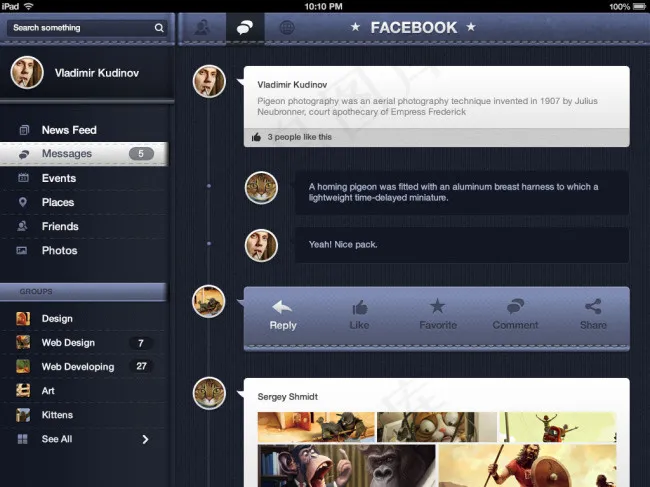650x487 pixels.
Task: Open the Kittens group
Action: (x=85, y=415)
